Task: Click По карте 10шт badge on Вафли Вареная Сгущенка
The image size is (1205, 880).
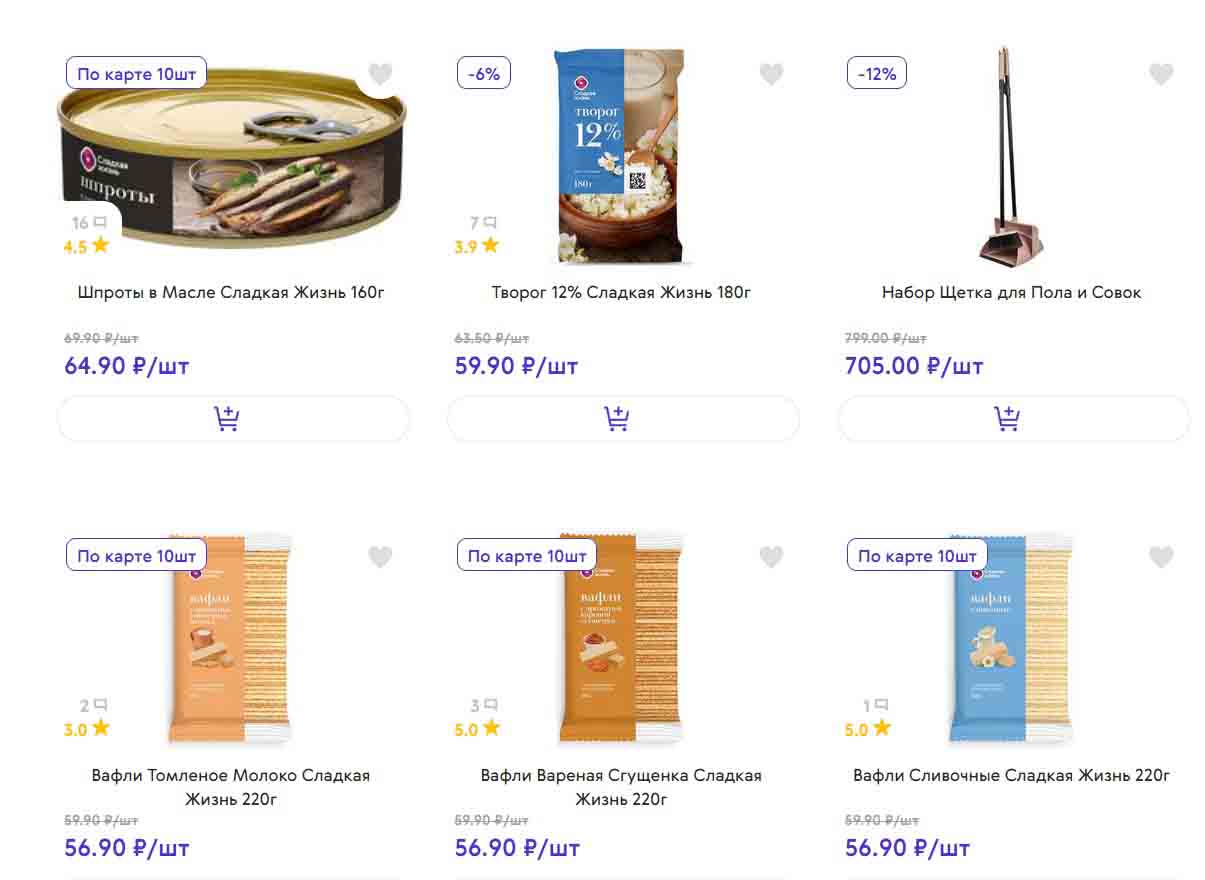Action: (527, 556)
